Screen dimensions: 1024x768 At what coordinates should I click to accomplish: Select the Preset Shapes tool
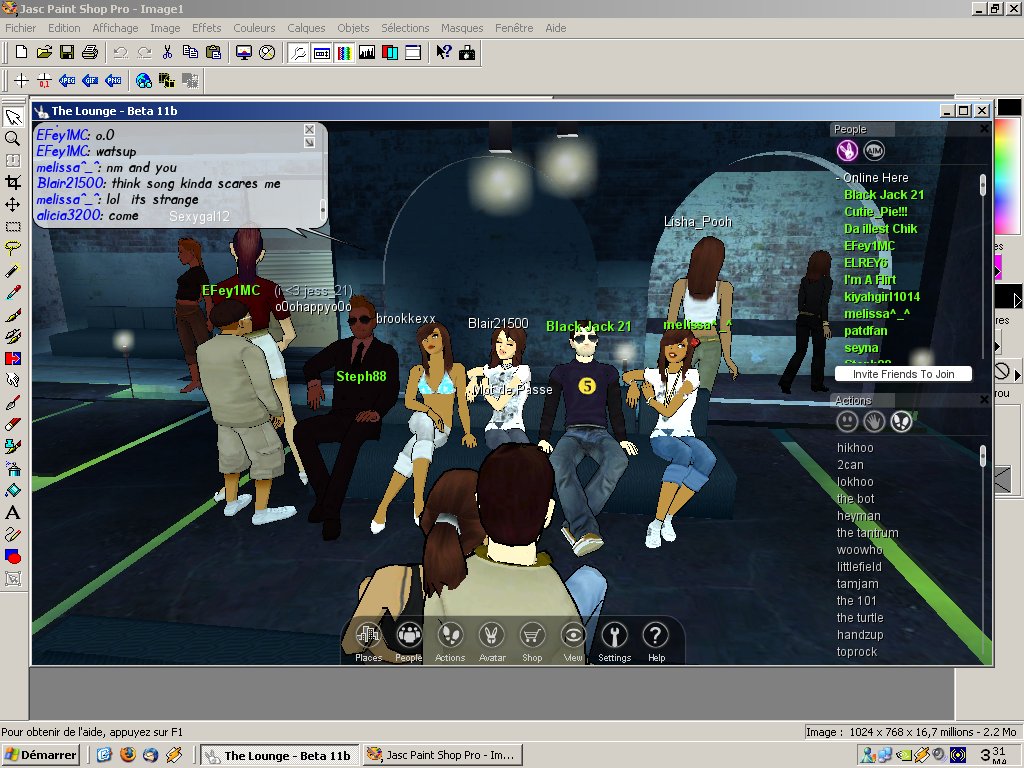click(13, 556)
